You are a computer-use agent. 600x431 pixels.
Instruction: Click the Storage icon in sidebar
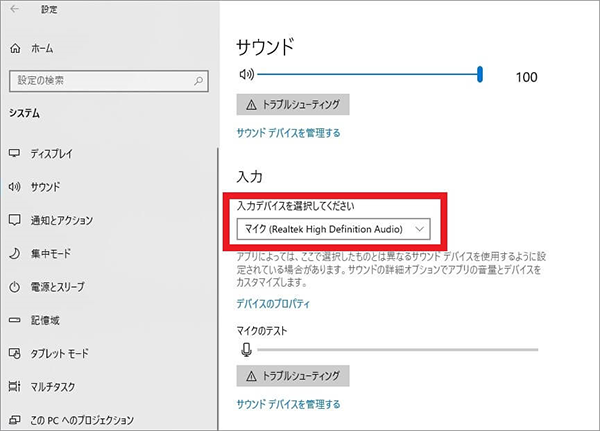(14, 320)
